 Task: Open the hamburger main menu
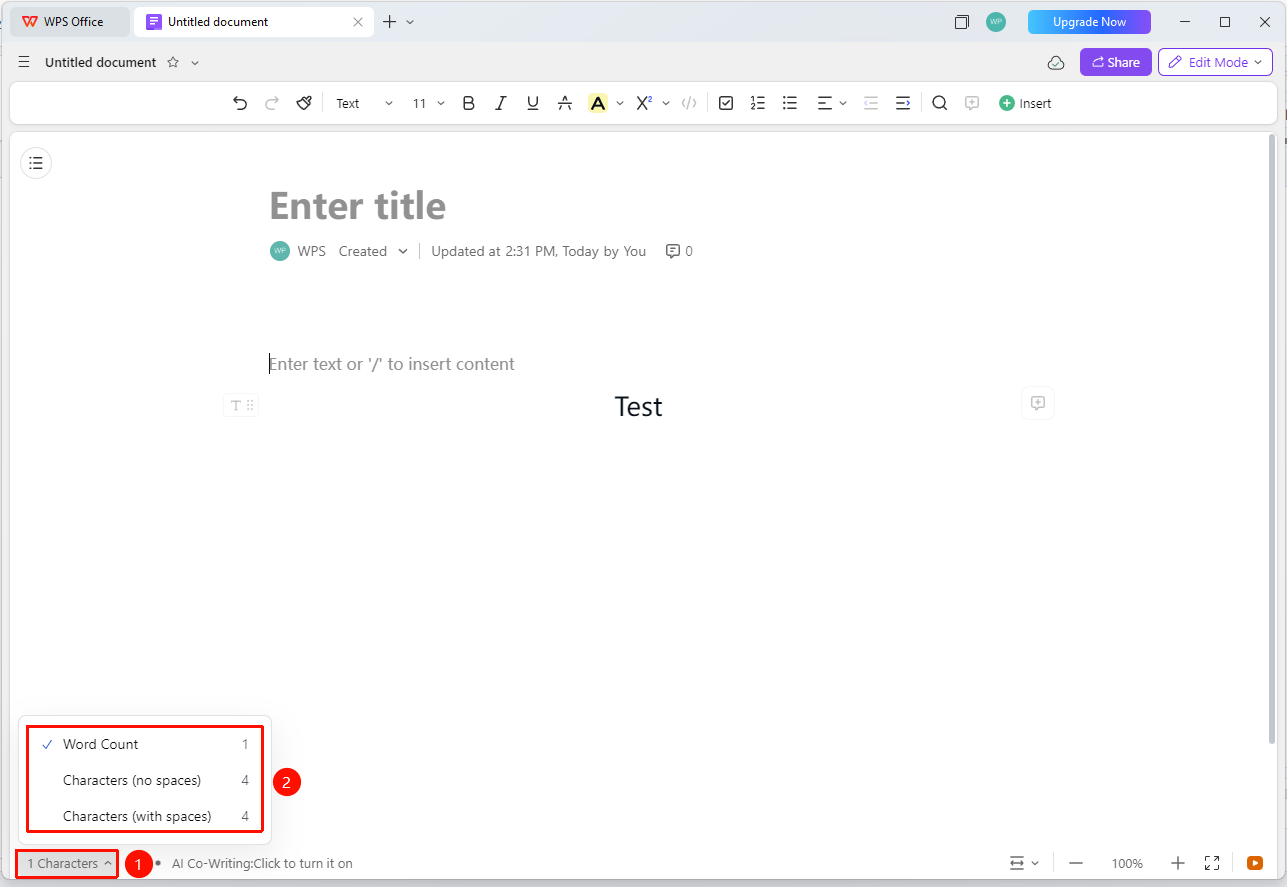[24, 62]
